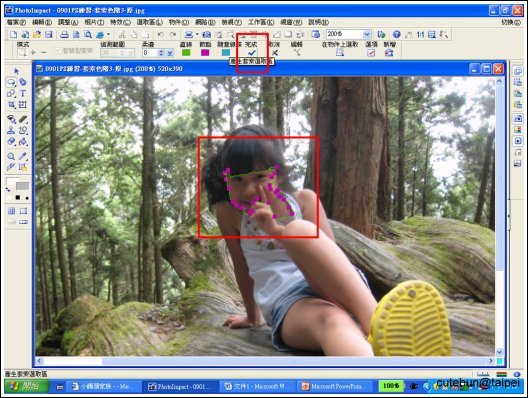Open the dropdown next to soft edge value
The image size is (528, 398).
coord(170,53)
